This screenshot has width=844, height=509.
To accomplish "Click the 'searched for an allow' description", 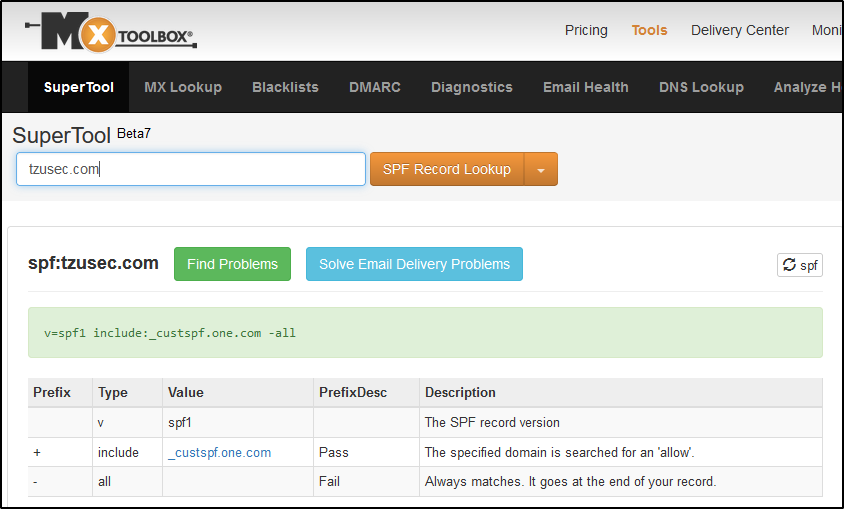I will click(560, 453).
